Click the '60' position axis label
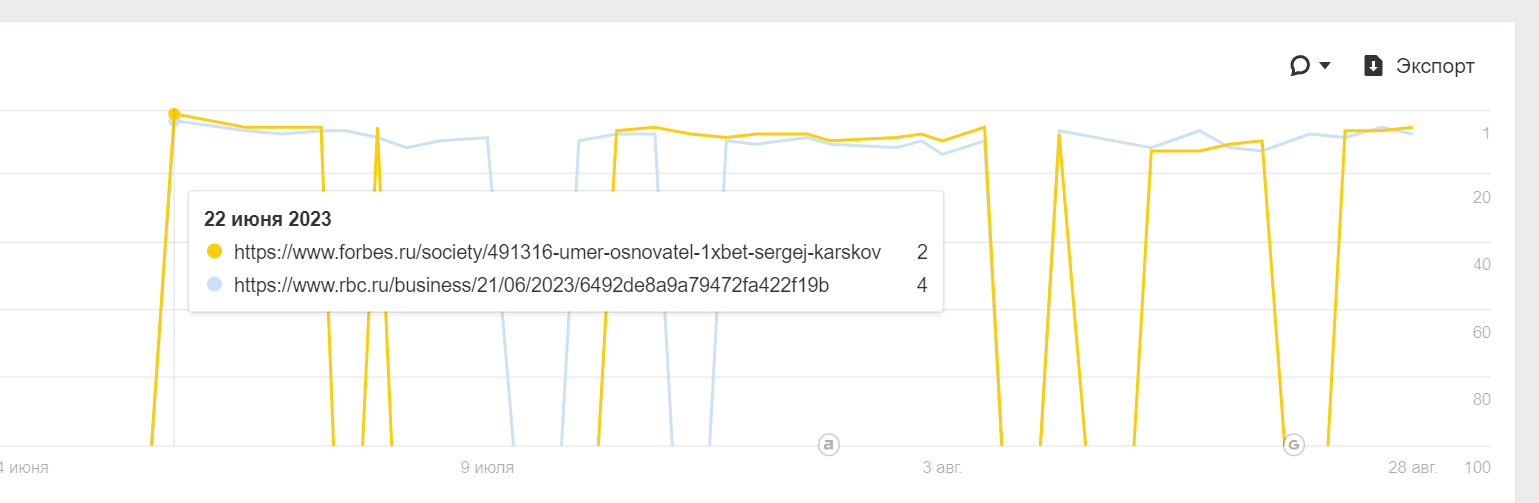 click(x=1482, y=332)
